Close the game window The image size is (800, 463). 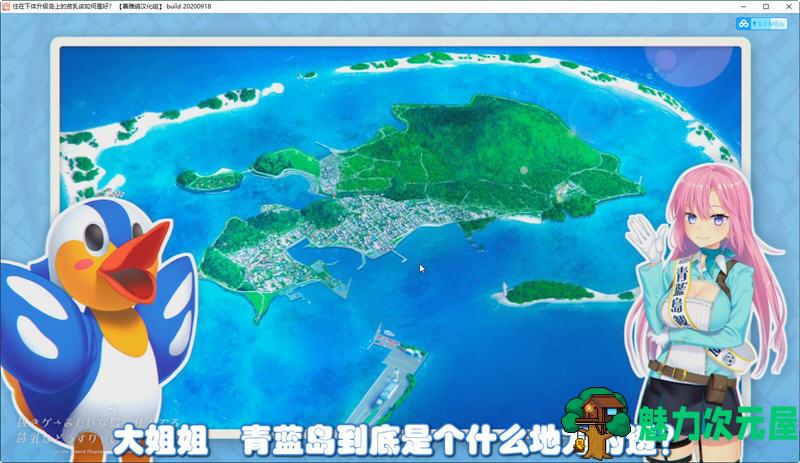tap(788, 6)
